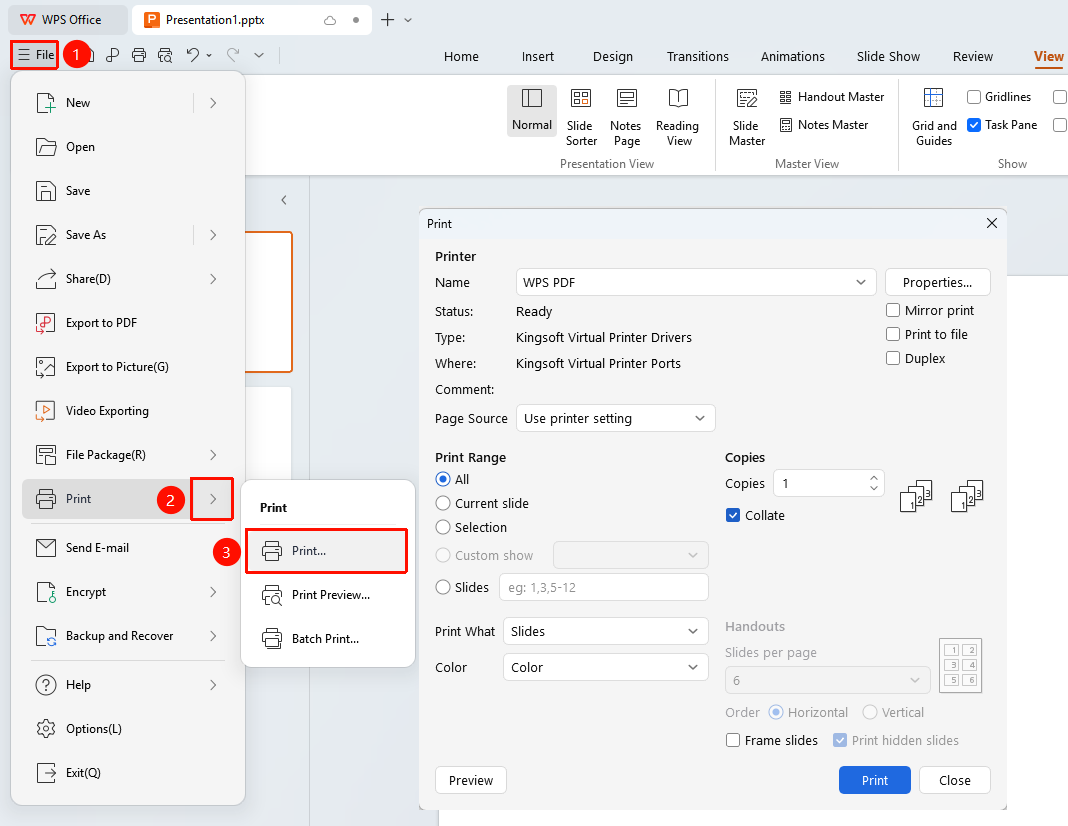The width and height of the screenshot is (1068, 826).
Task: Open the printer Name dropdown
Action: click(696, 282)
